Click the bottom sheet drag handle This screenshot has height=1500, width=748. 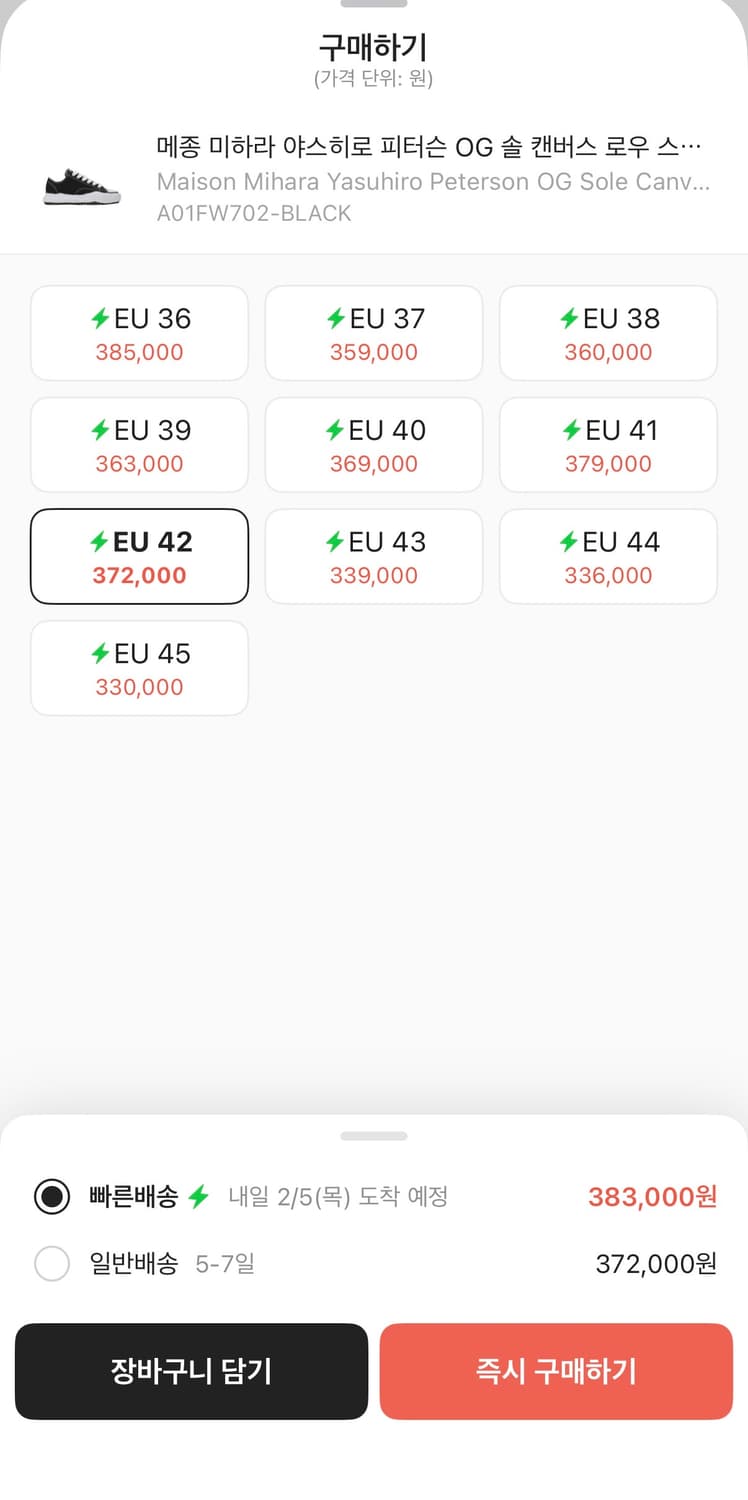pos(374,1136)
